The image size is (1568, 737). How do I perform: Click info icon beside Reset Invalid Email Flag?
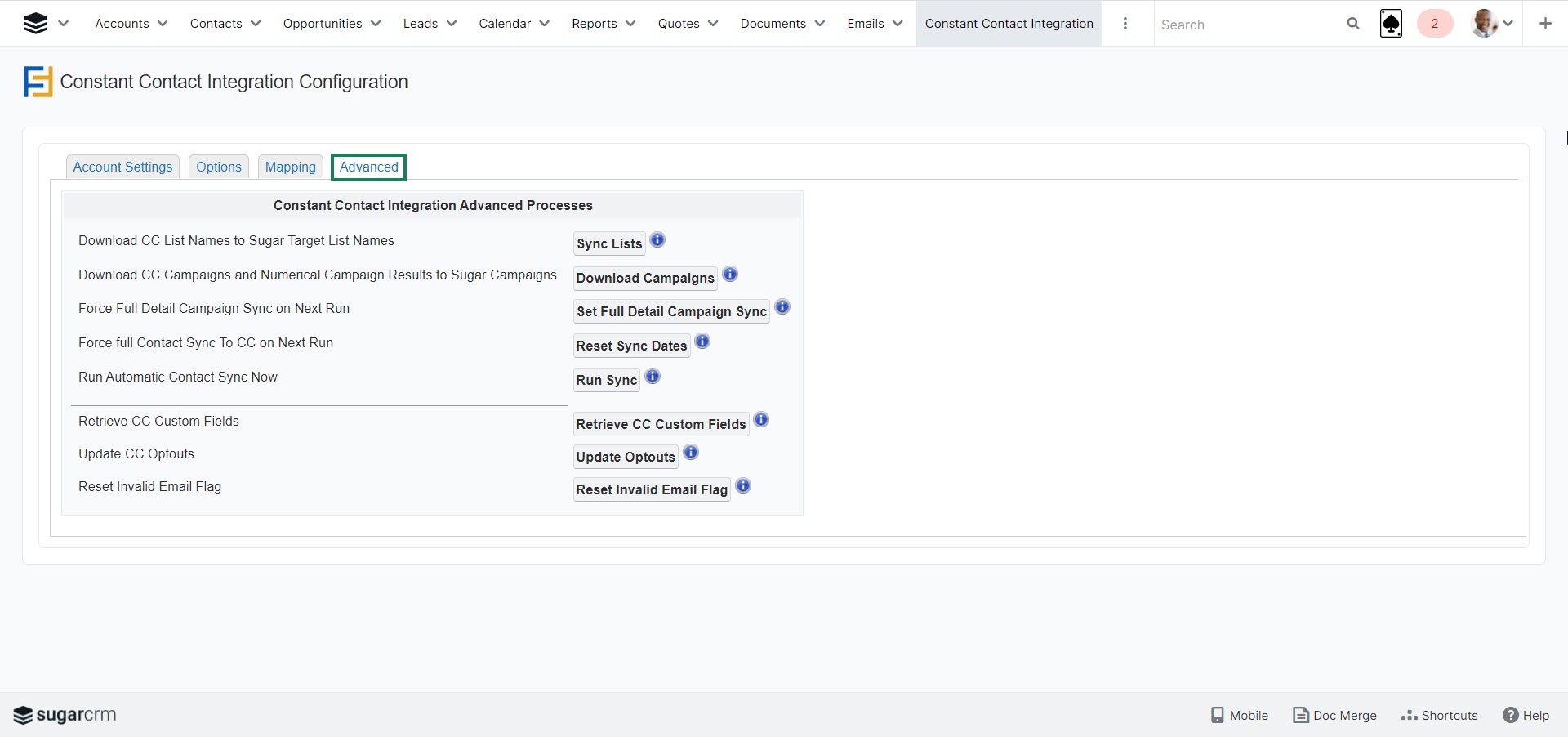tap(743, 486)
